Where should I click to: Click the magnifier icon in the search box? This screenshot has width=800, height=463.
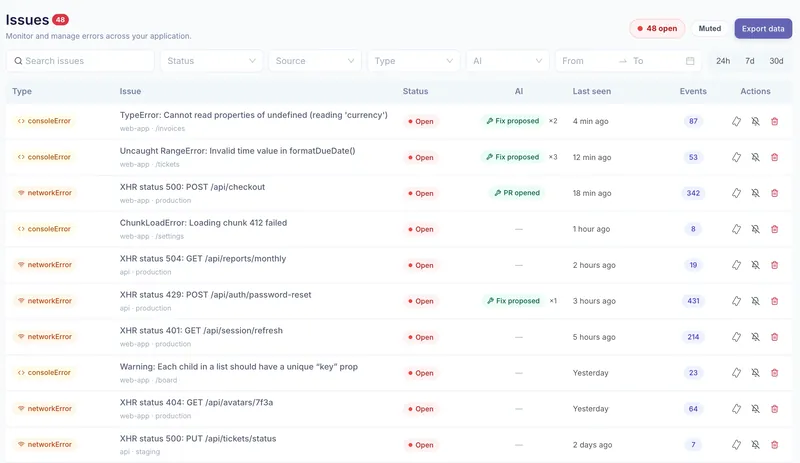point(18,61)
